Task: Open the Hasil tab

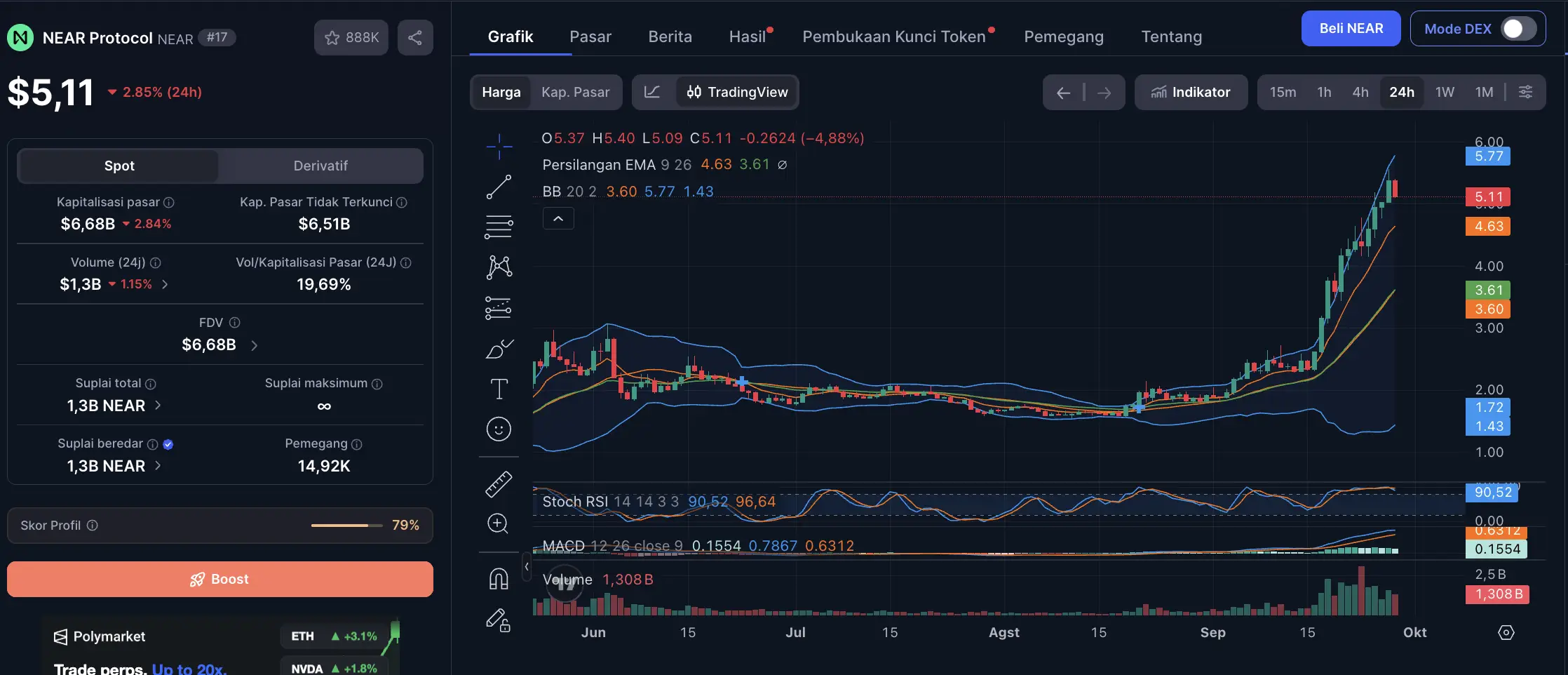Action: [x=748, y=36]
